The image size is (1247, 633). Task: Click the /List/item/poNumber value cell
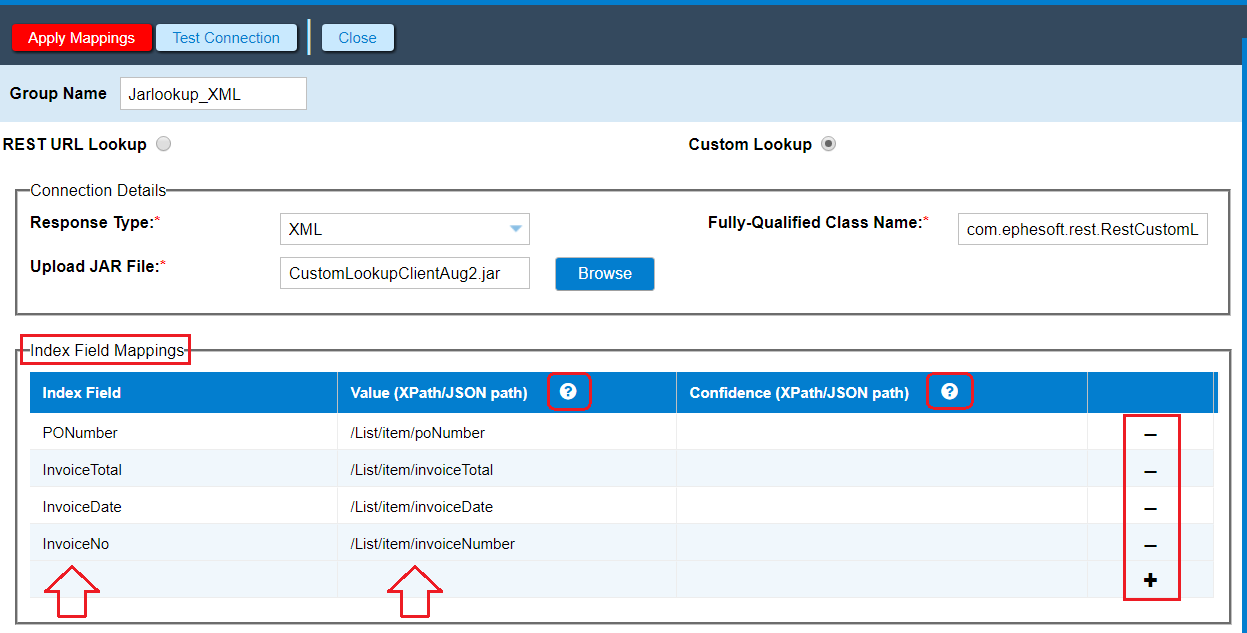coord(507,432)
